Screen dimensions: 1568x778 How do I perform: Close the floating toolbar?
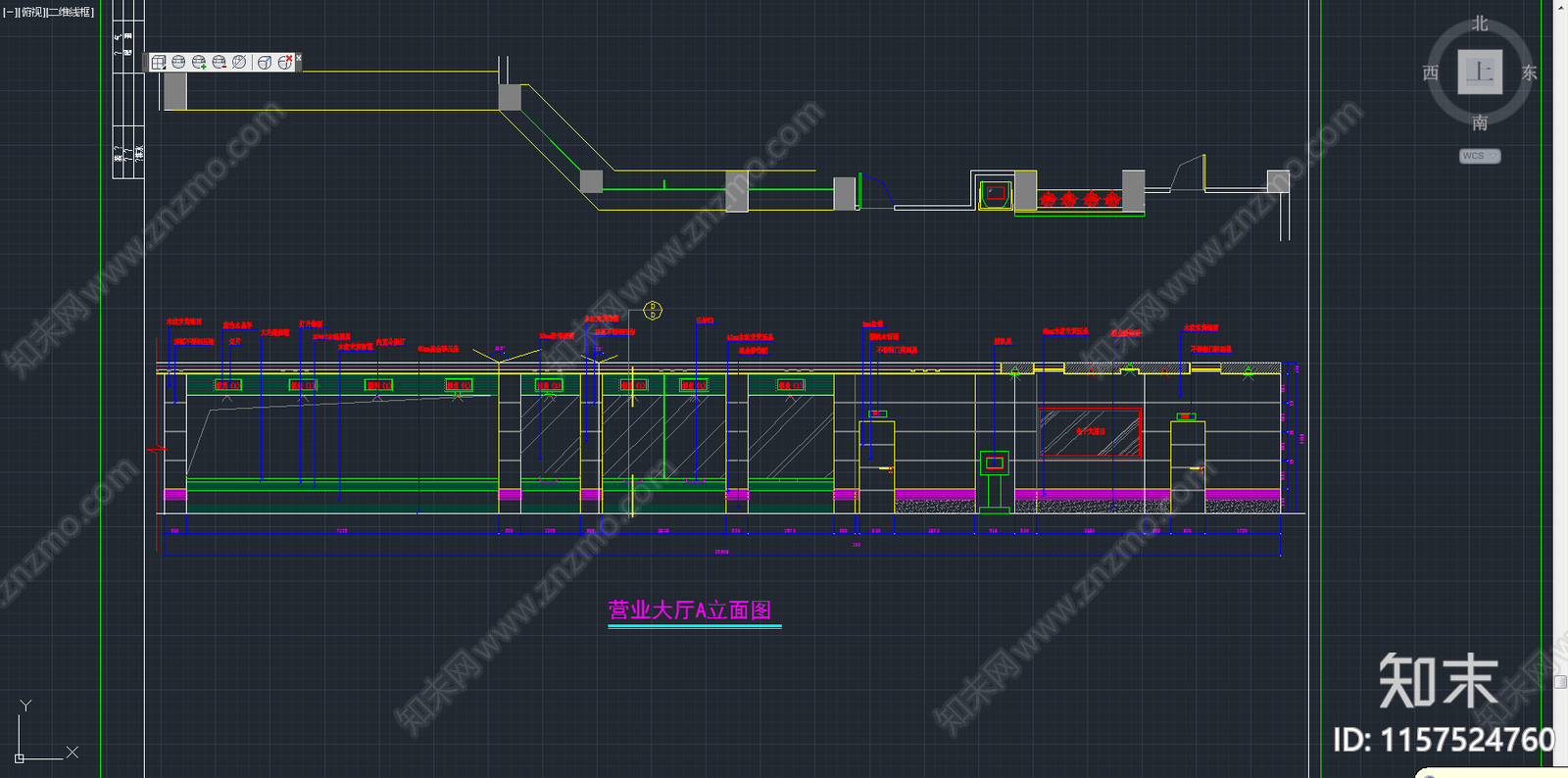298,58
